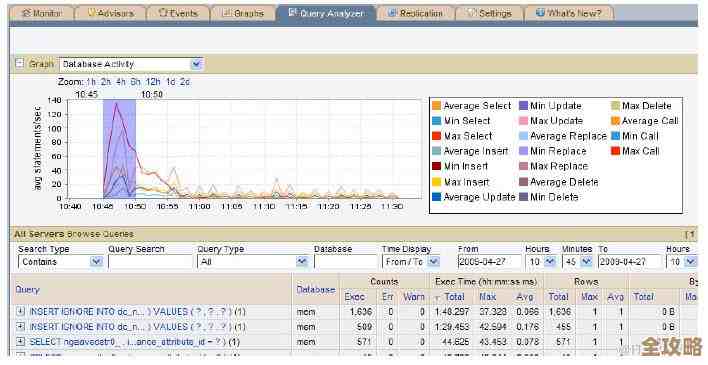Viewport: 708px width, 365px height.
Task: Set zoom to 2h
Action: (106, 82)
